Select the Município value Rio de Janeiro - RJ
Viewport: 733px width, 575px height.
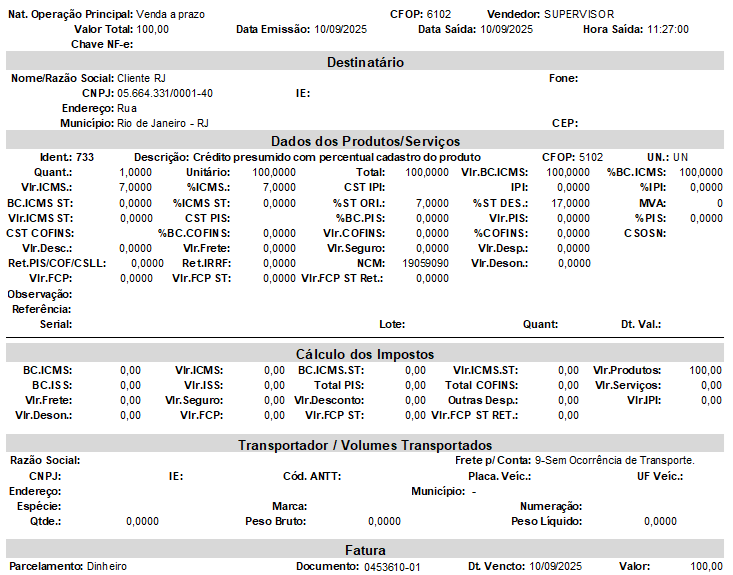click(163, 123)
